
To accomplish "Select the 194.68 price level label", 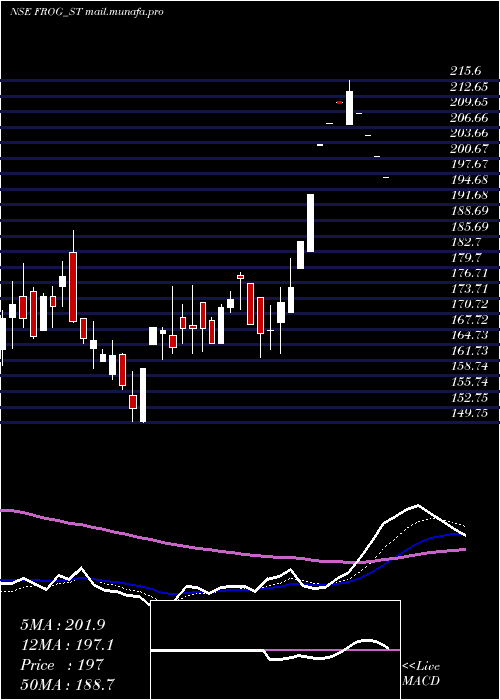I will point(469,180).
